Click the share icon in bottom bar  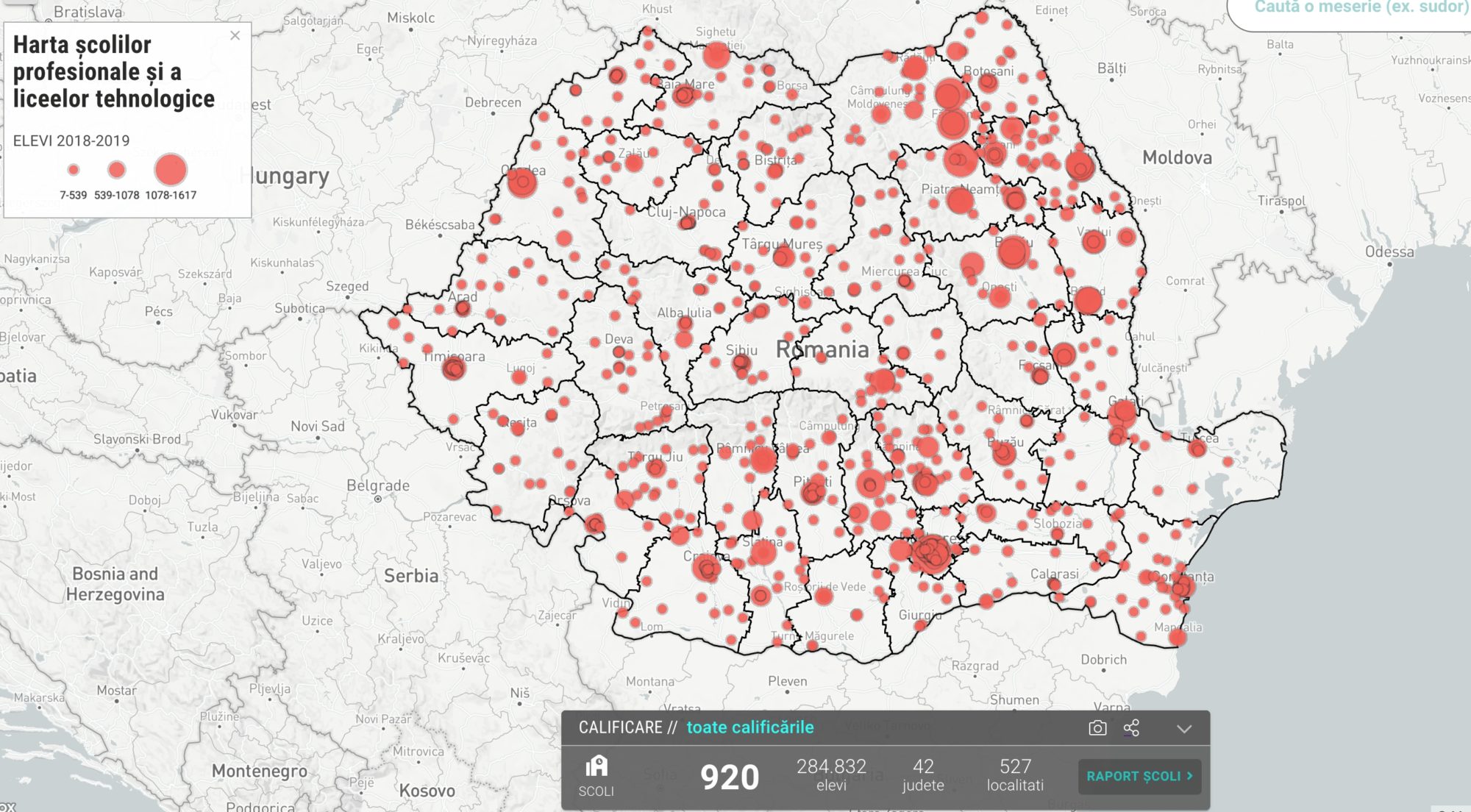click(1131, 728)
